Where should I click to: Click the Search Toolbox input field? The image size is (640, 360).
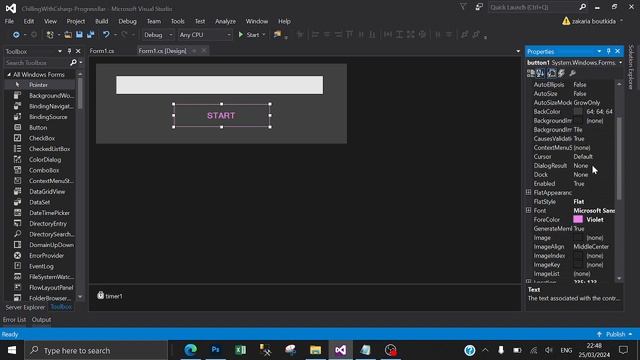36,63
